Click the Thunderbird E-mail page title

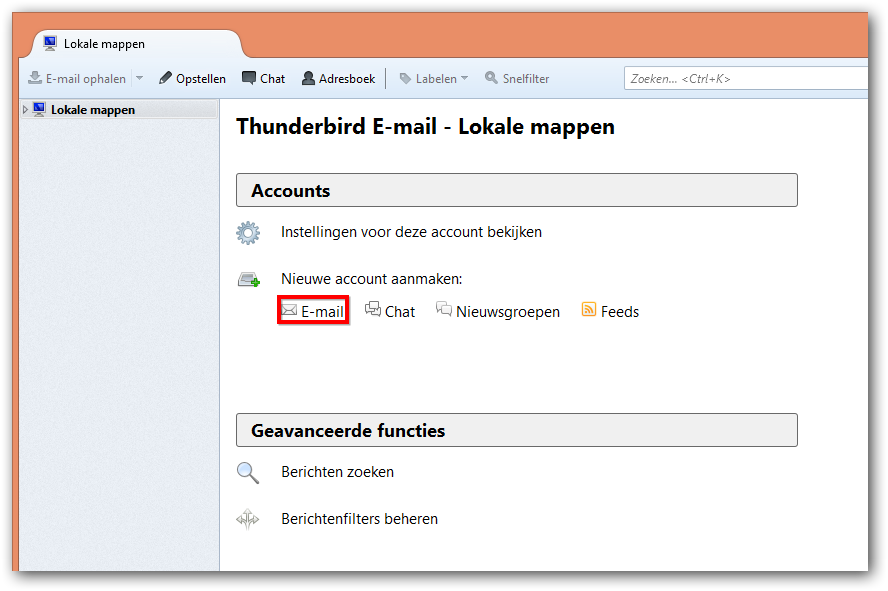click(x=425, y=127)
